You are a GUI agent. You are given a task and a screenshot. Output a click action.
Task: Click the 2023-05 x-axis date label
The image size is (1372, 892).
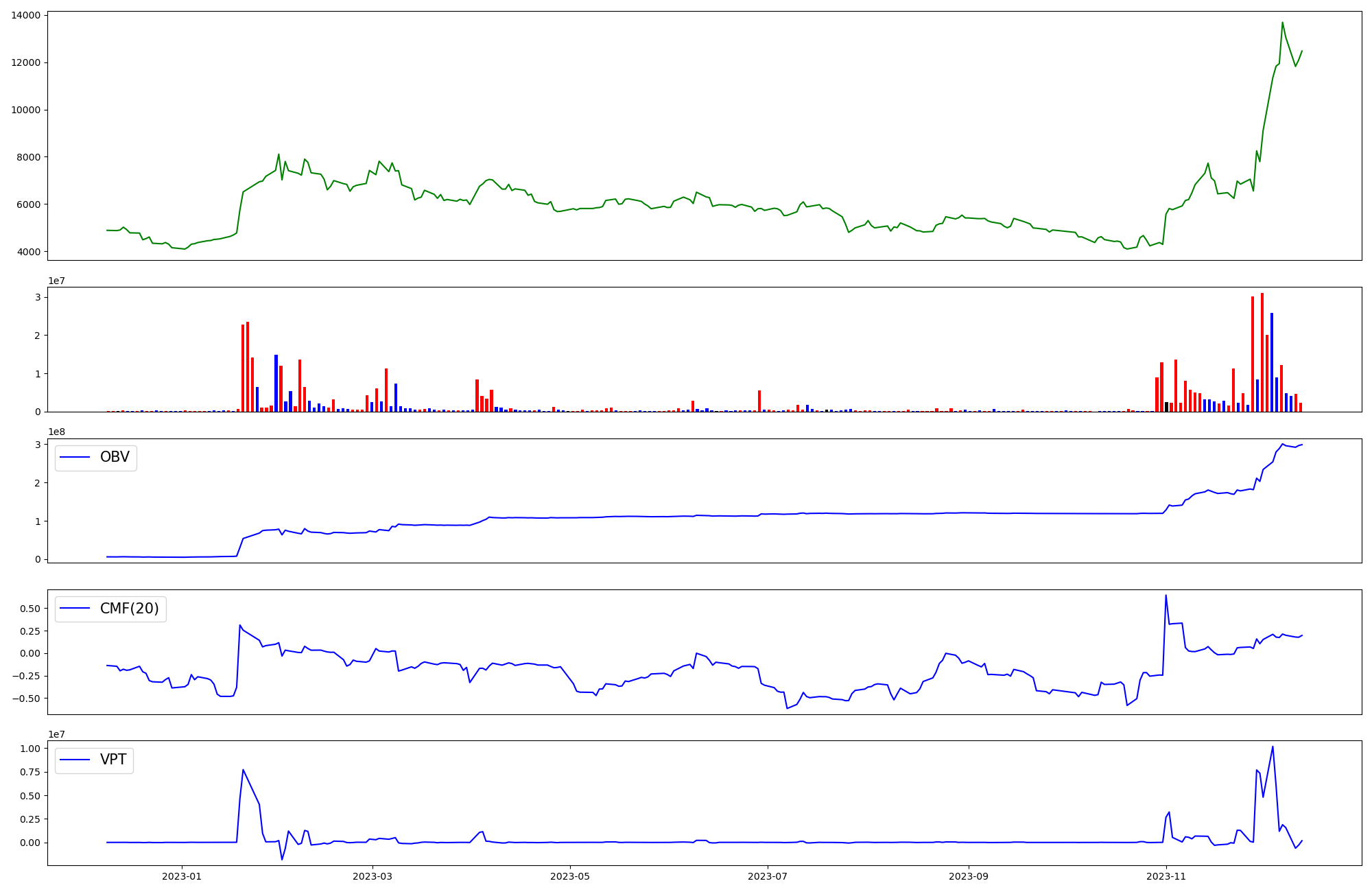click(570, 876)
